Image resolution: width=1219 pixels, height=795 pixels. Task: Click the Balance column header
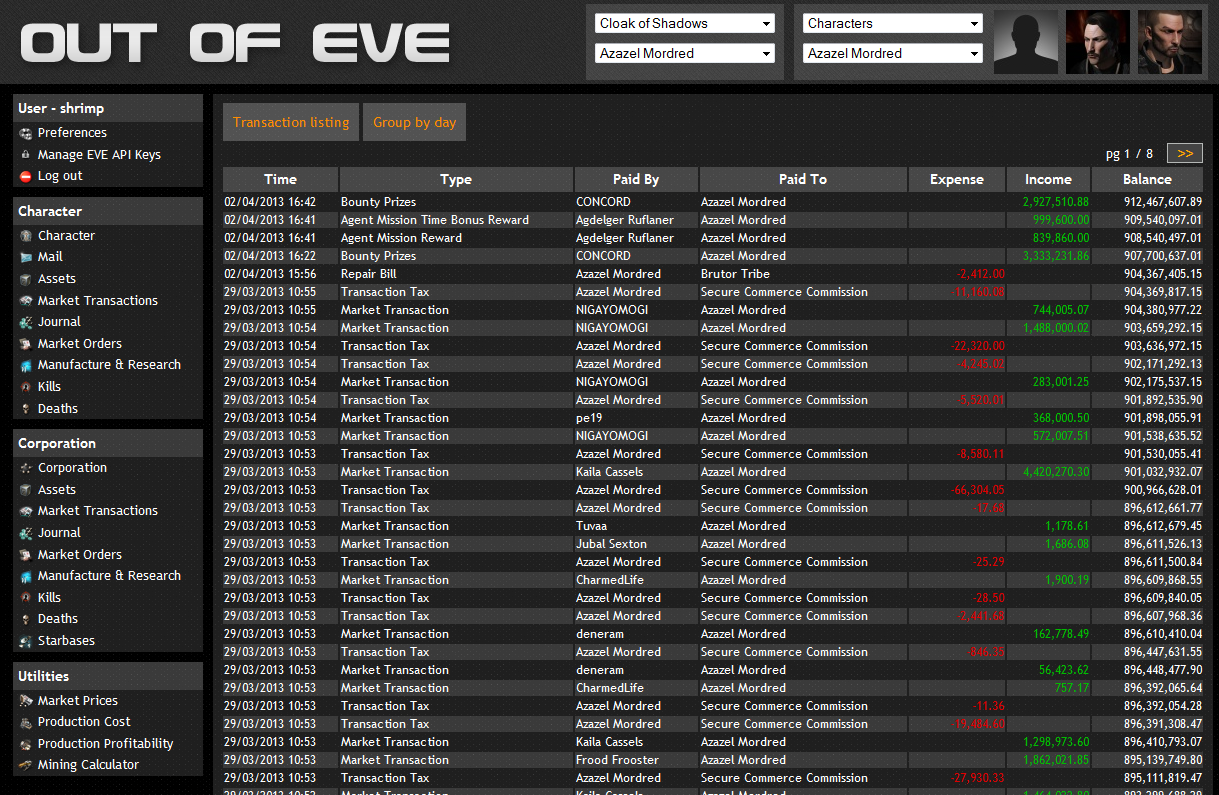1147,180
